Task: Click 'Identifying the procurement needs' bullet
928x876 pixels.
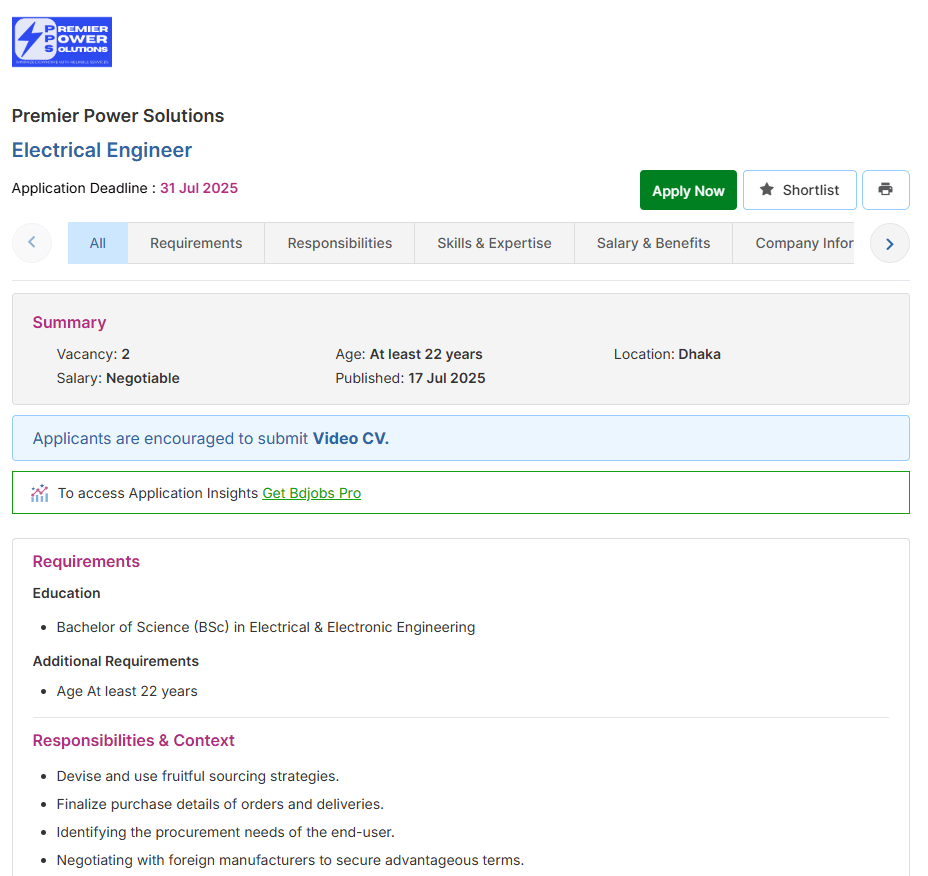Action: click(x=225, y=832)
